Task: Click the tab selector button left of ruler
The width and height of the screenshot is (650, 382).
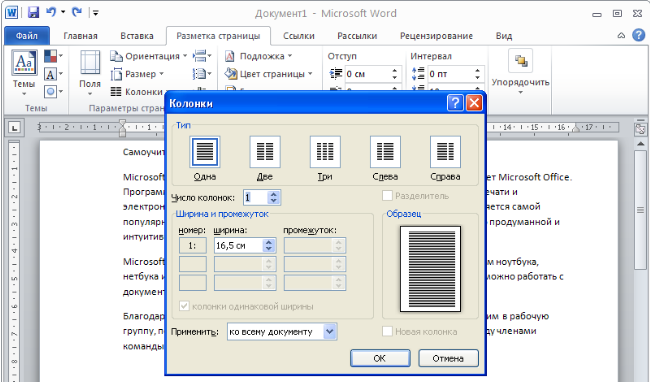Action: 15,128
